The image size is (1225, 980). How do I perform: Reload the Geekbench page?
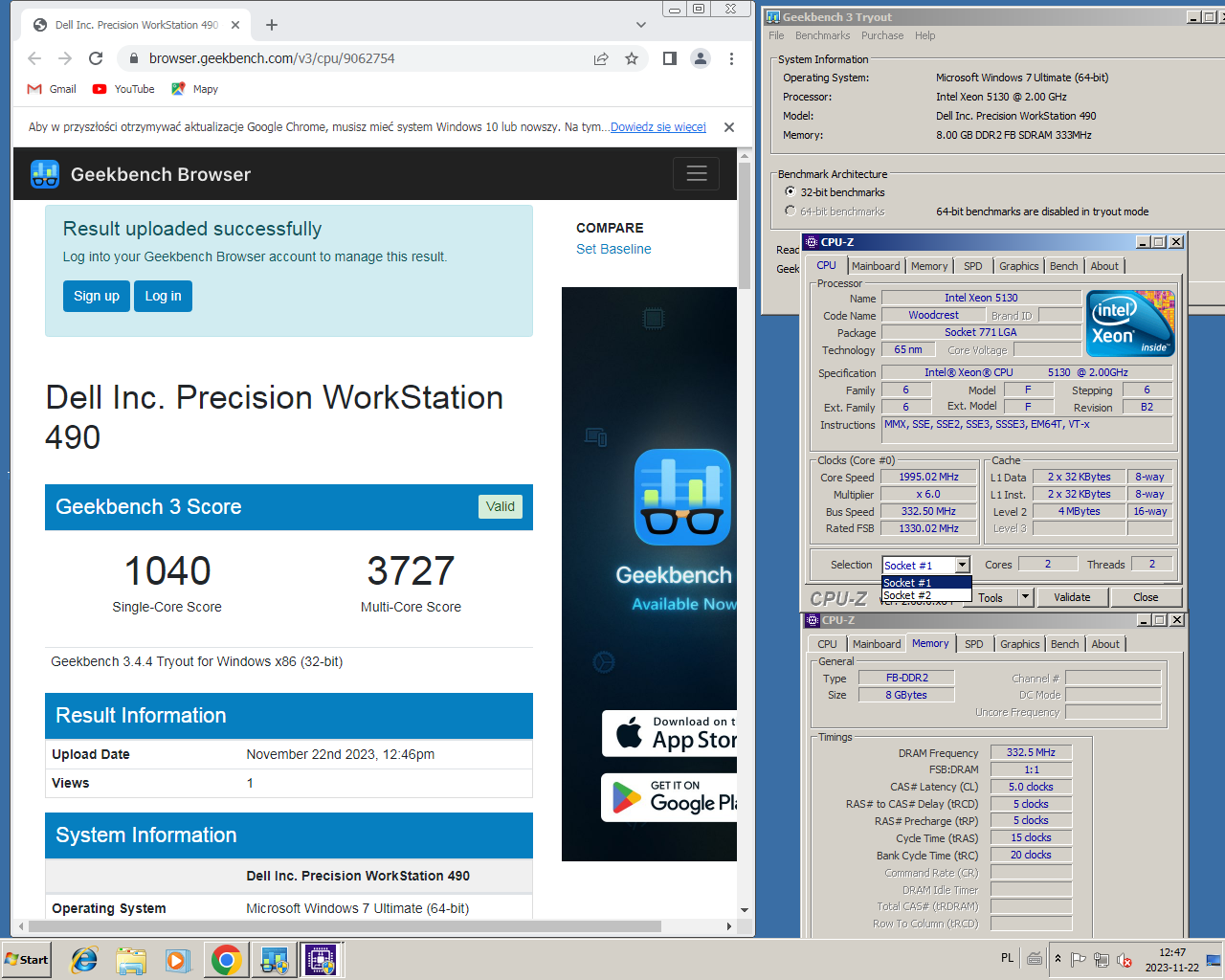(x=96, y=58)
